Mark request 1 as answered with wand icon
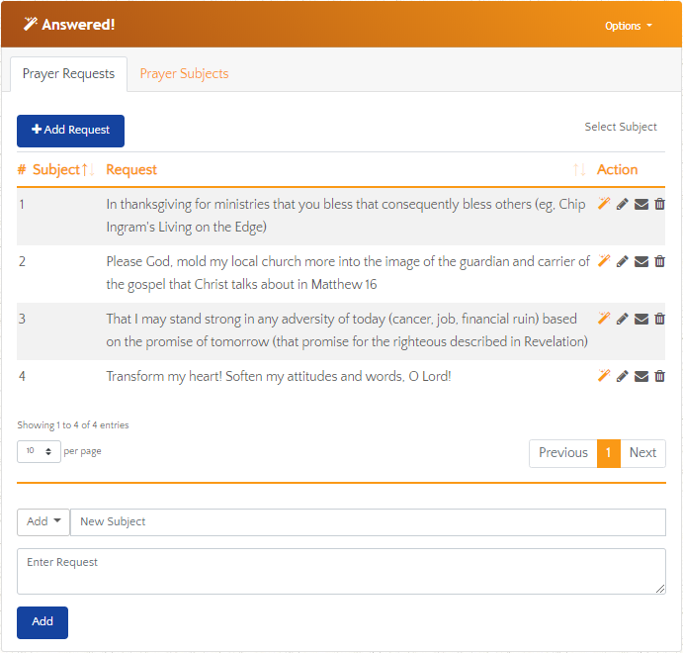Image resolution: width=683 pixels, height=653 pixels. (x=604, y=204)
